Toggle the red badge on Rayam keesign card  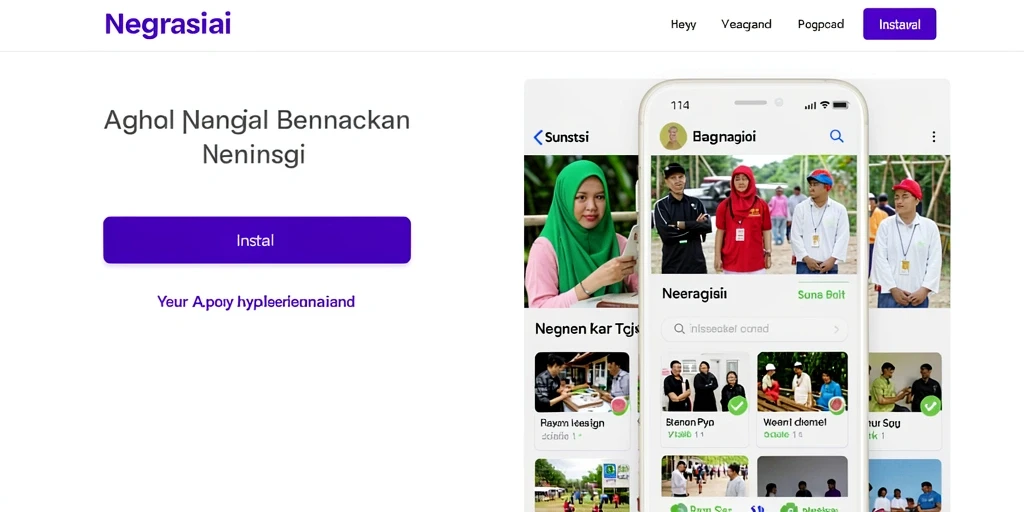(618, 406)
